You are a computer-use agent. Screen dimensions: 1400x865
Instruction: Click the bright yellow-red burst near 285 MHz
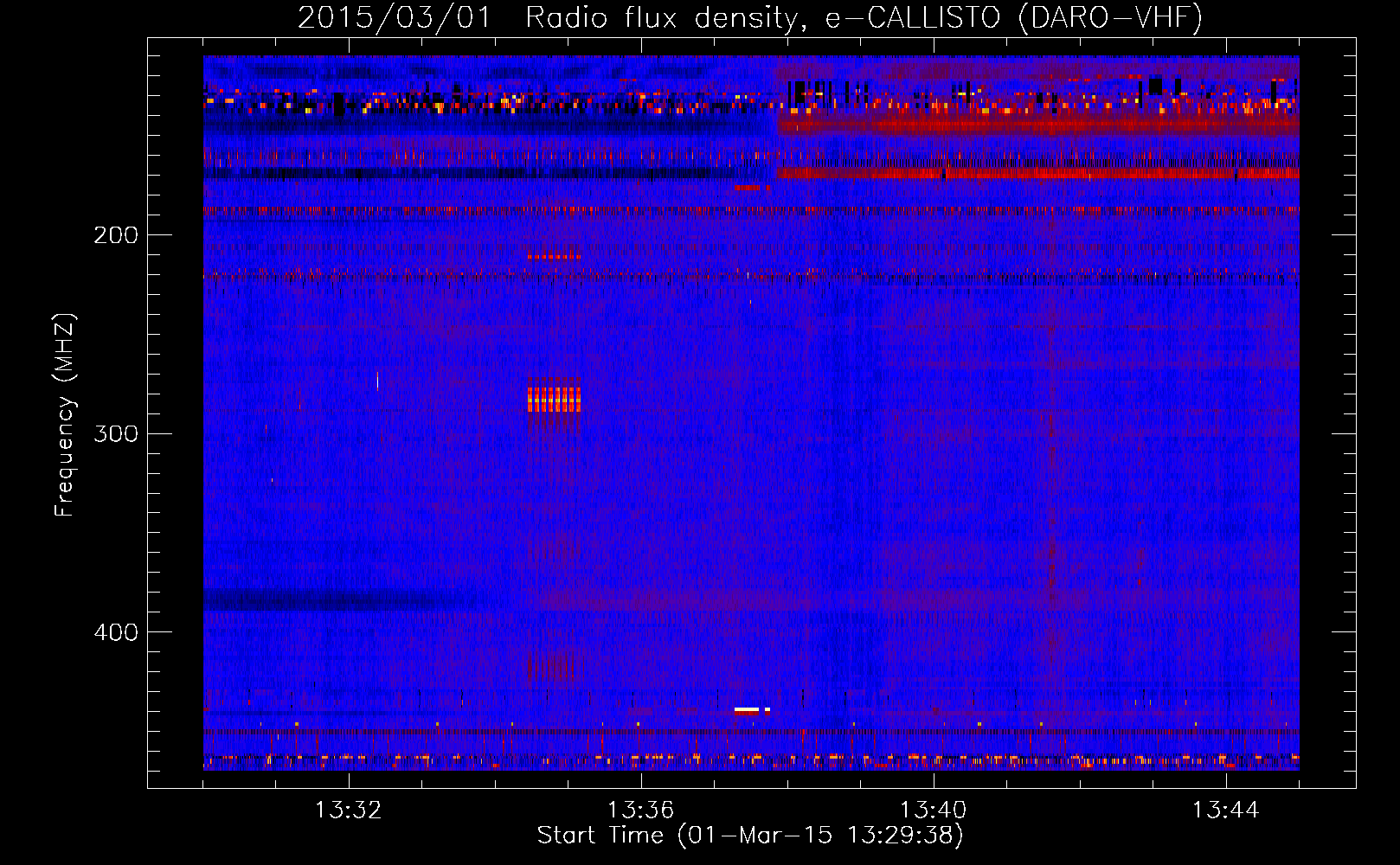[554, 399]
